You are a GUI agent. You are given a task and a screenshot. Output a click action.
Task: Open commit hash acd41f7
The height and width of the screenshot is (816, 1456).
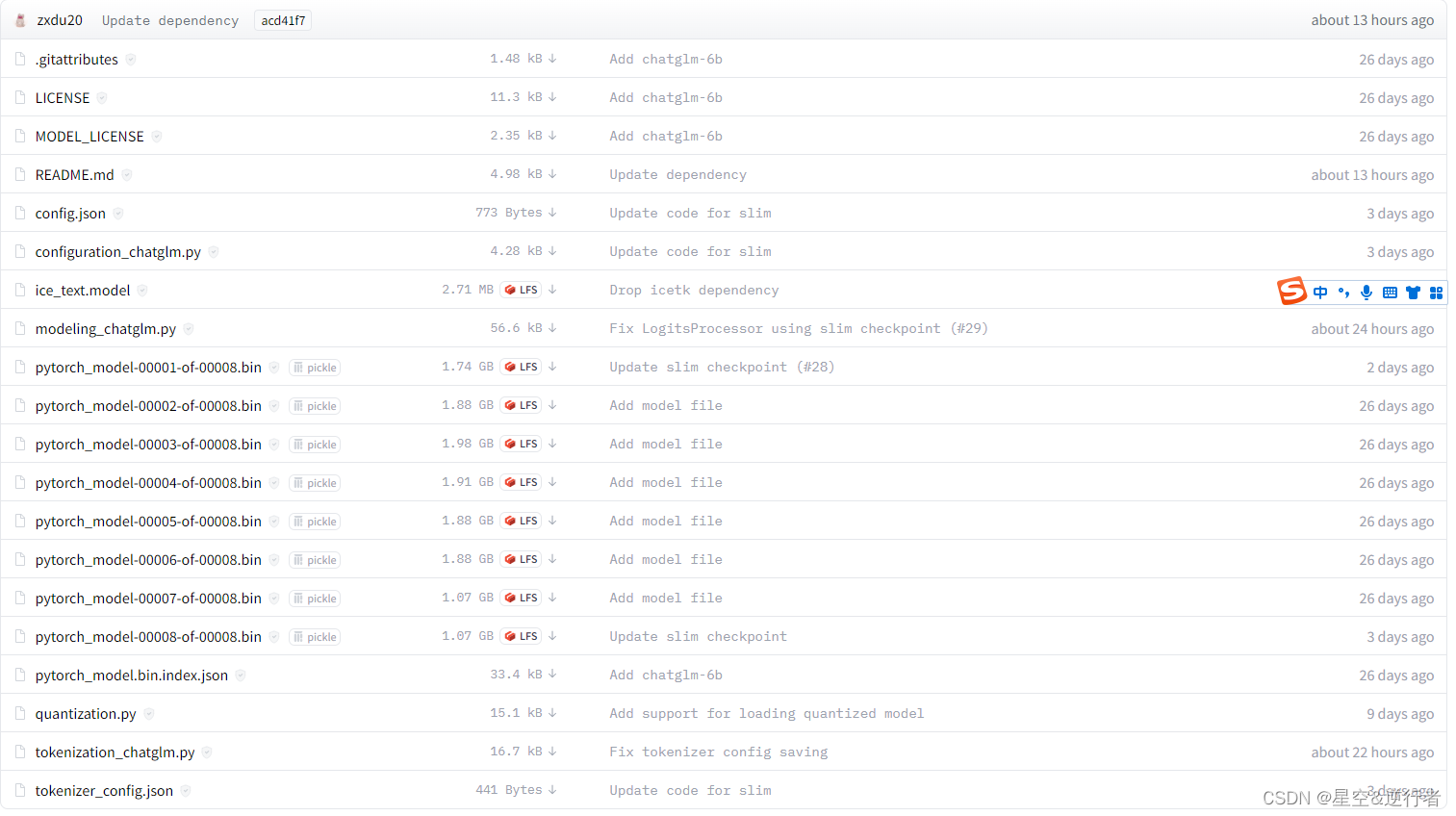click(282, 19)
